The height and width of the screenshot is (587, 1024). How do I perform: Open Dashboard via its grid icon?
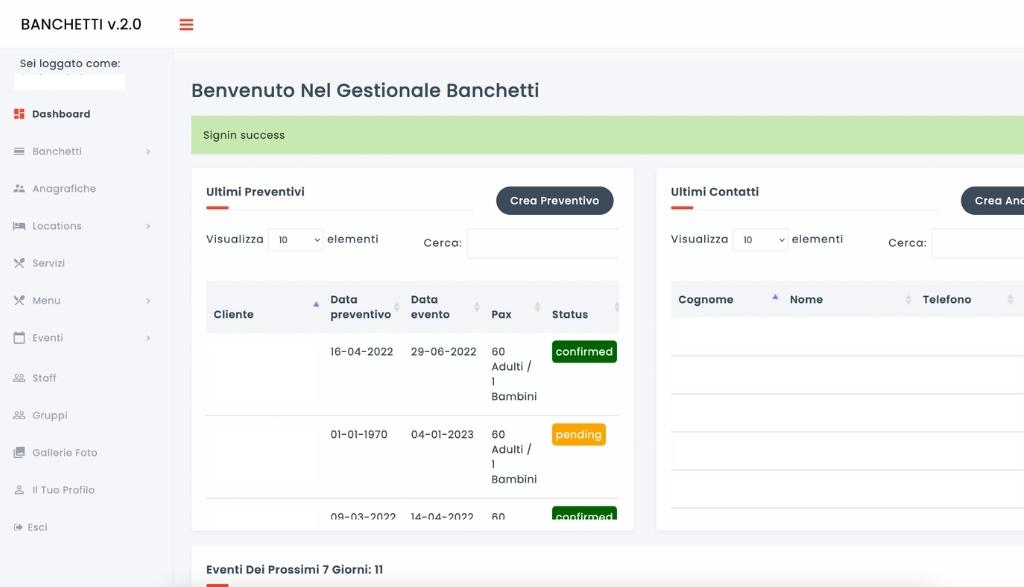pos(19,114)
